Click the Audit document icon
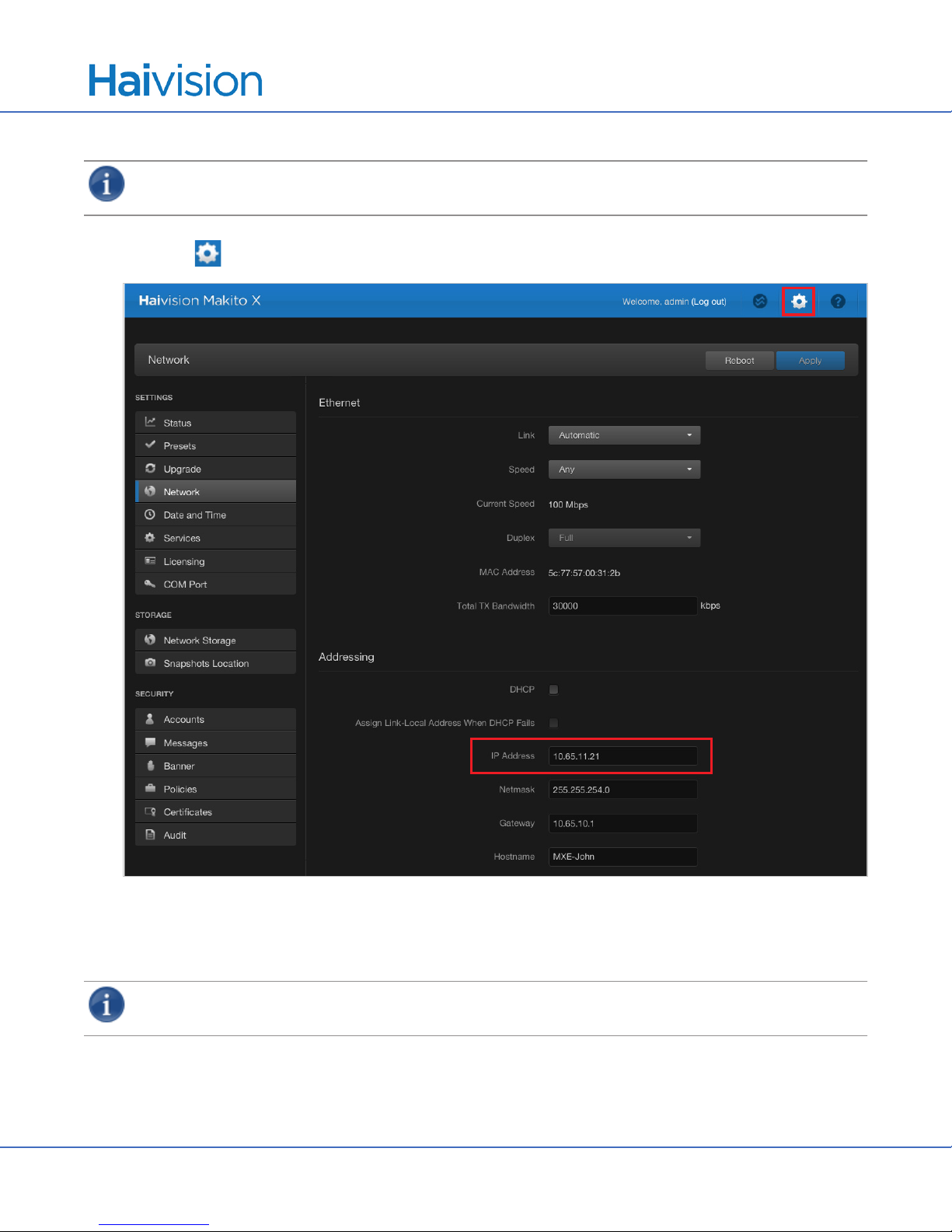The width and height of the screenshot is (952, 1232). coord(150,835)
